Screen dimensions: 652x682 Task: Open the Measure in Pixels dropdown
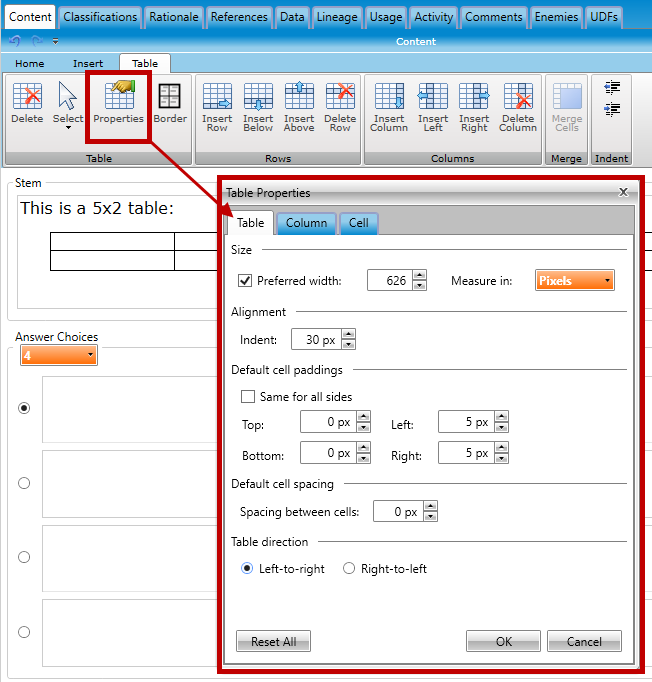575,281
